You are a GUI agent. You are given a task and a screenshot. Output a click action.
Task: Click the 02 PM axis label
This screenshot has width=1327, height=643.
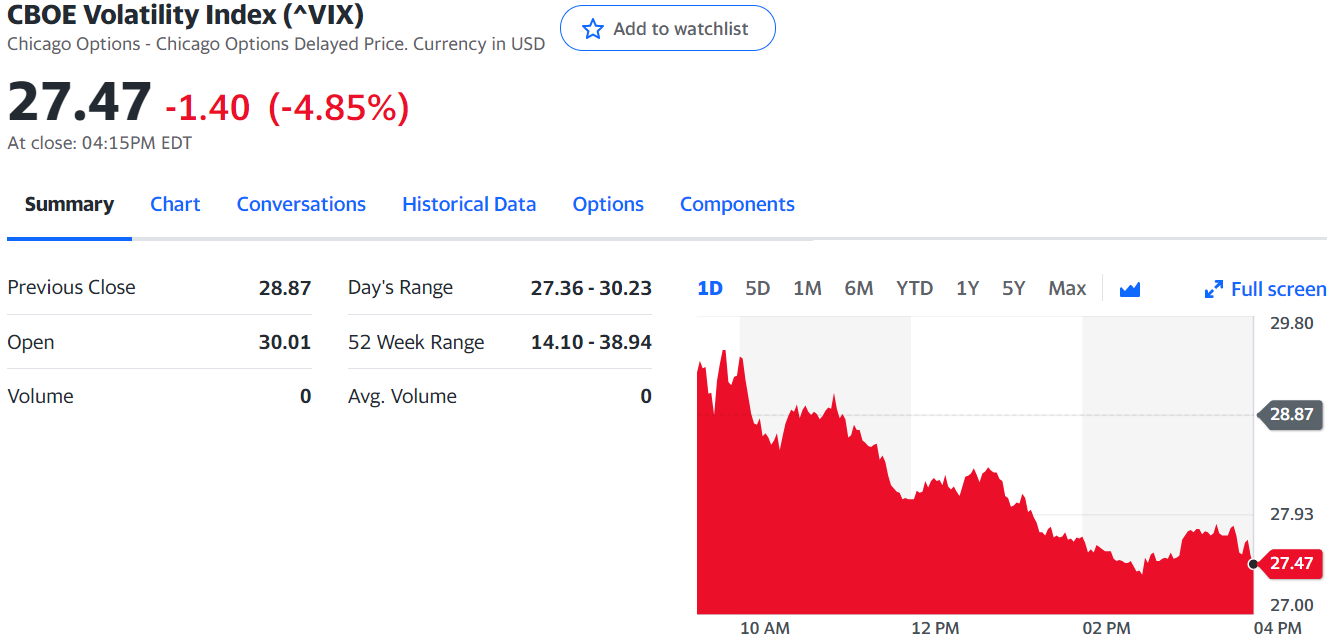[1106, 628]
